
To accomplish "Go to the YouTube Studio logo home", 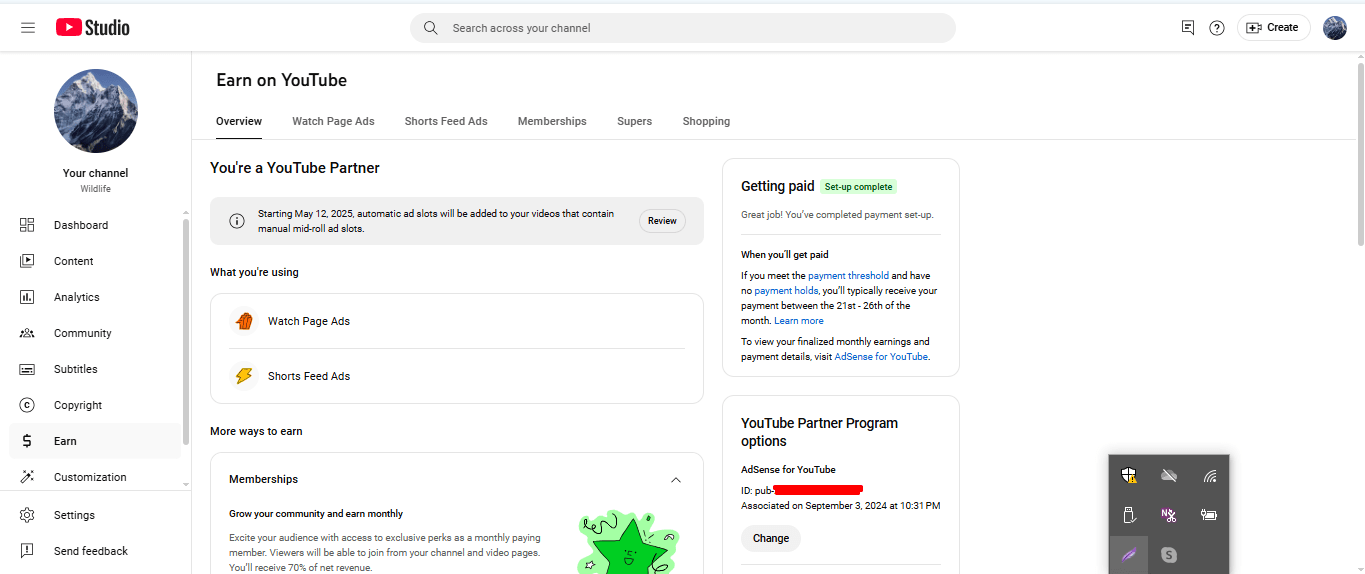I will 93,28.
